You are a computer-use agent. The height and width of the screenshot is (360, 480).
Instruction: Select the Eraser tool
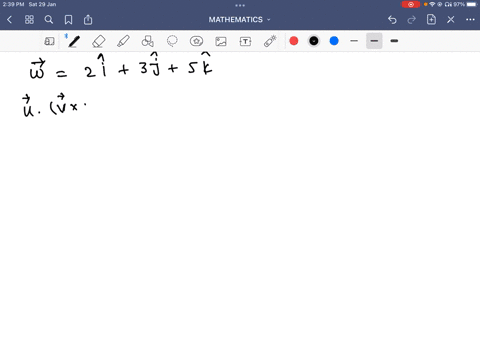click(x=99, y=41)
